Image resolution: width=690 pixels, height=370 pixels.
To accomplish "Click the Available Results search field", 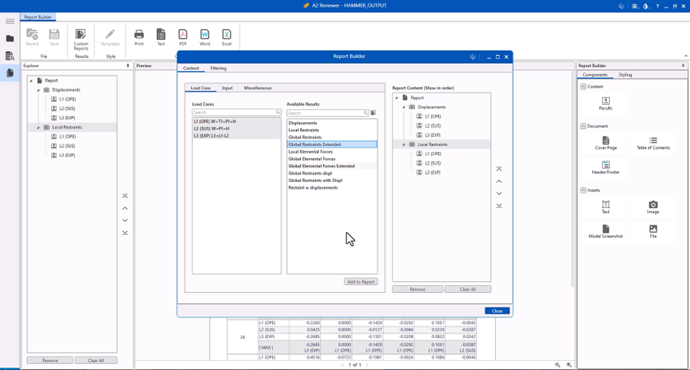I will pyautogui.click(x=327, y=113).
